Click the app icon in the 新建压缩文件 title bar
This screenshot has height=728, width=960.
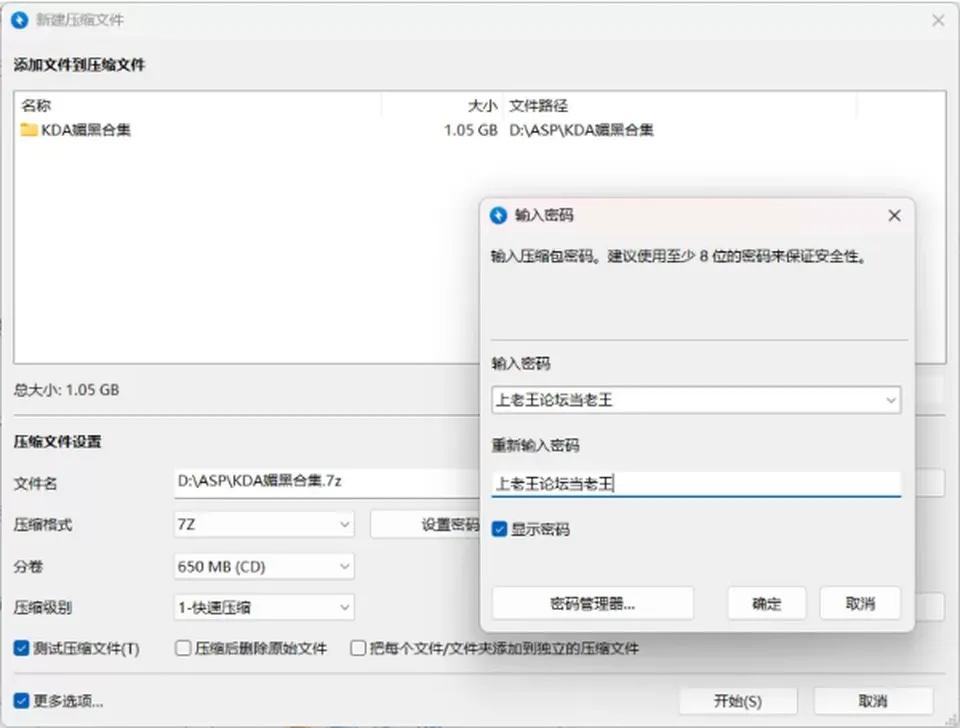(x=20, y=20)
